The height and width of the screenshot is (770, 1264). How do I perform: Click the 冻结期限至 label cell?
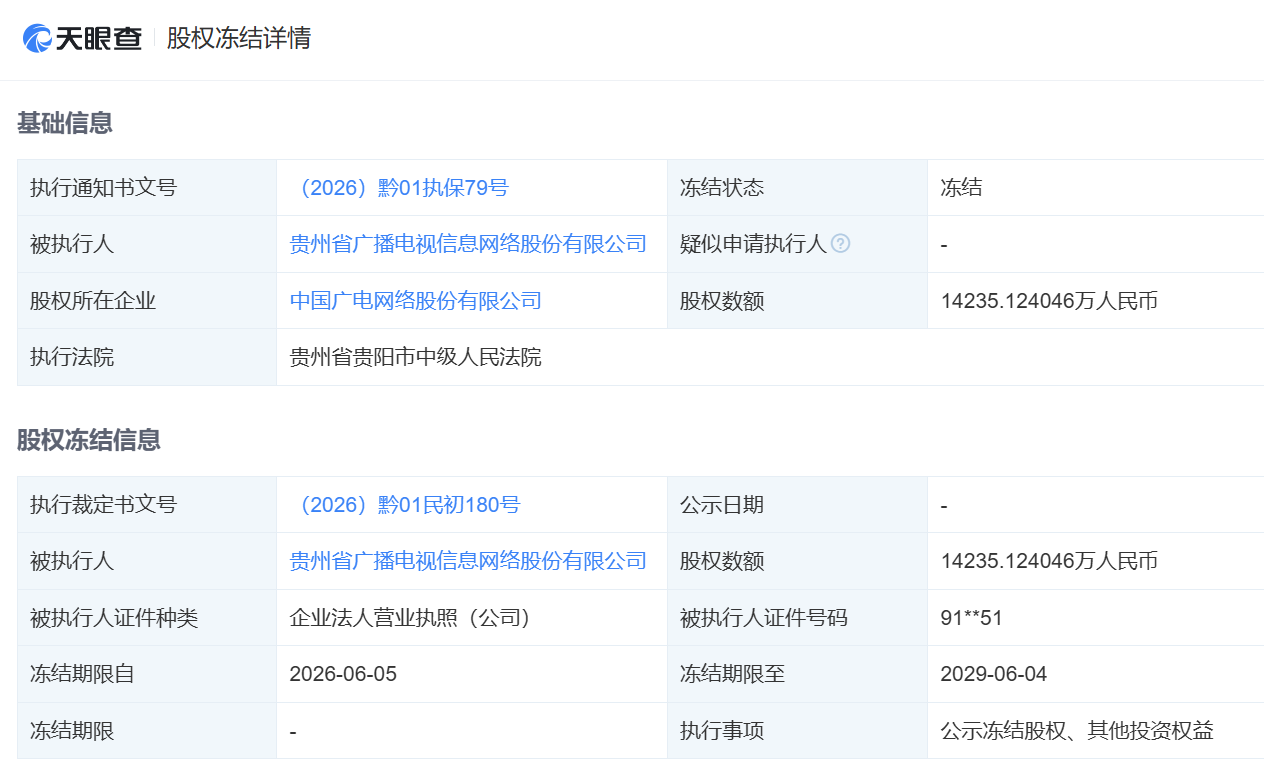[x=797, y=674]
